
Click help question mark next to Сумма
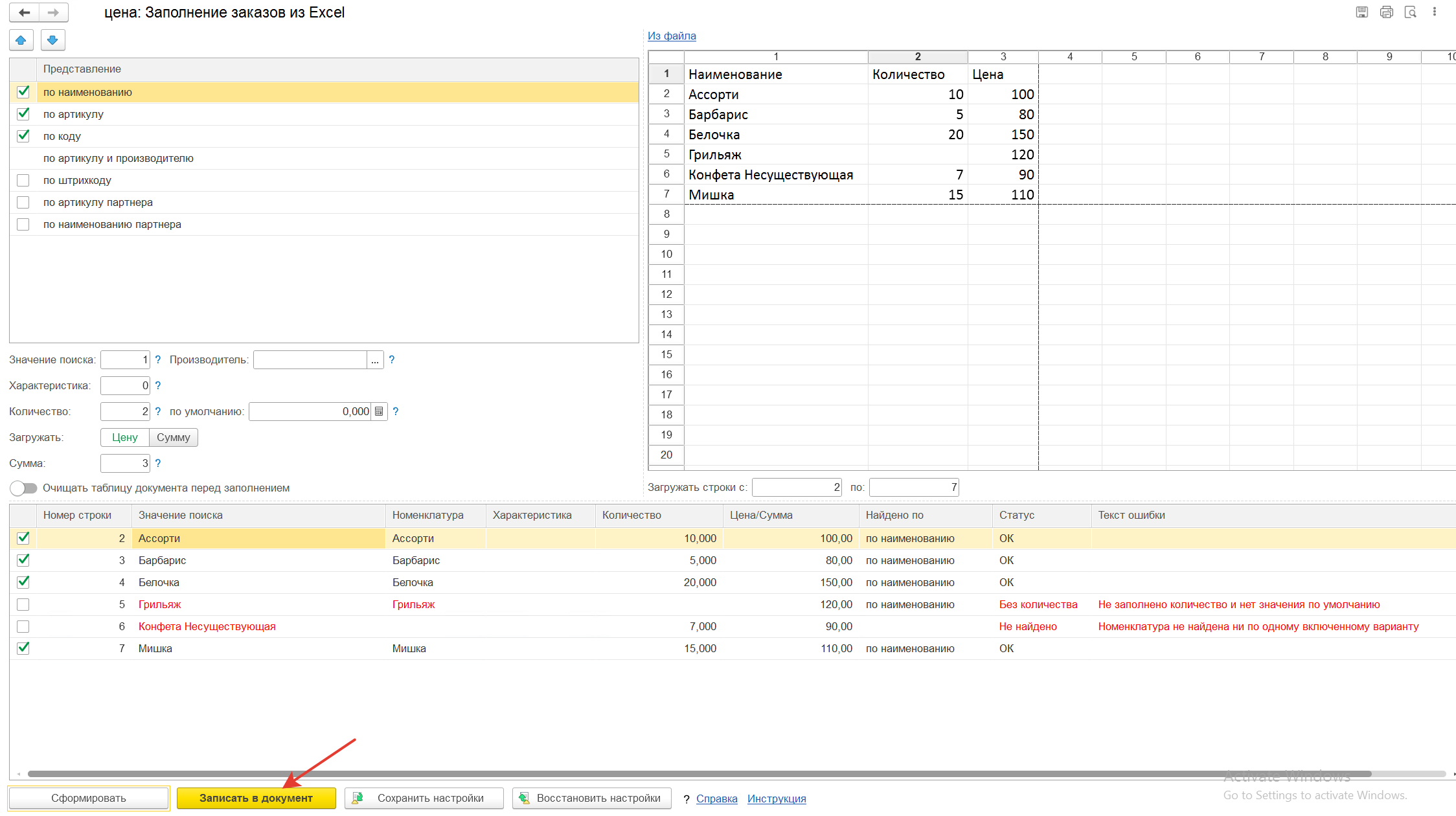(157, 463)
